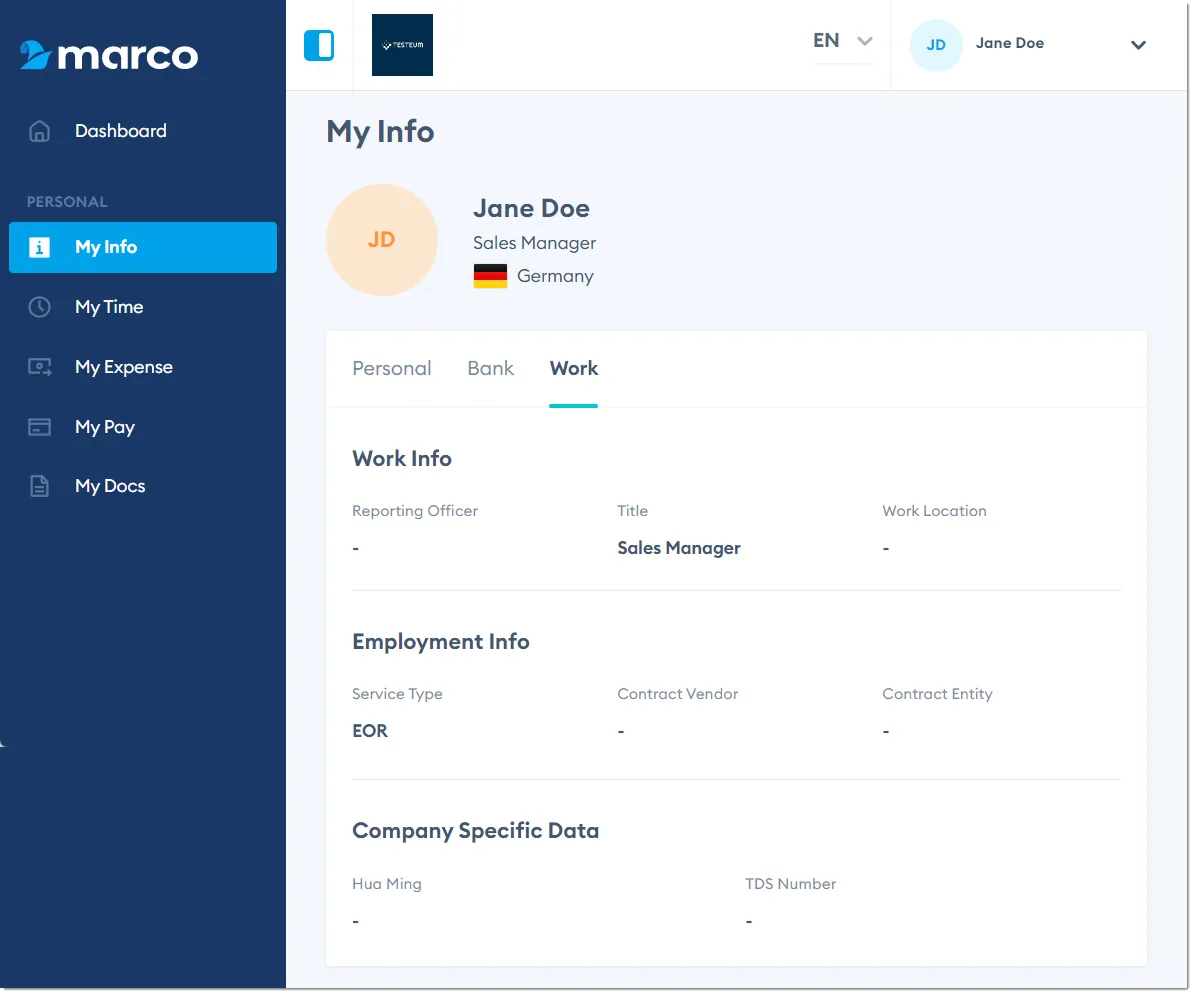This screenshot has width=1193, height=994.
Task: Click the JD avatar in header
Action: [936, 45]
